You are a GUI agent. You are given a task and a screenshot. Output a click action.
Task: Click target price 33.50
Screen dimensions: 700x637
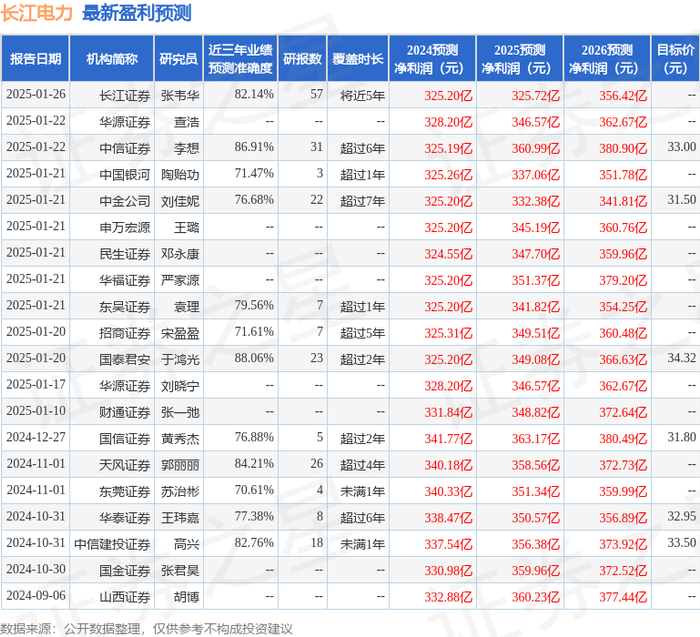click(682, 543)
